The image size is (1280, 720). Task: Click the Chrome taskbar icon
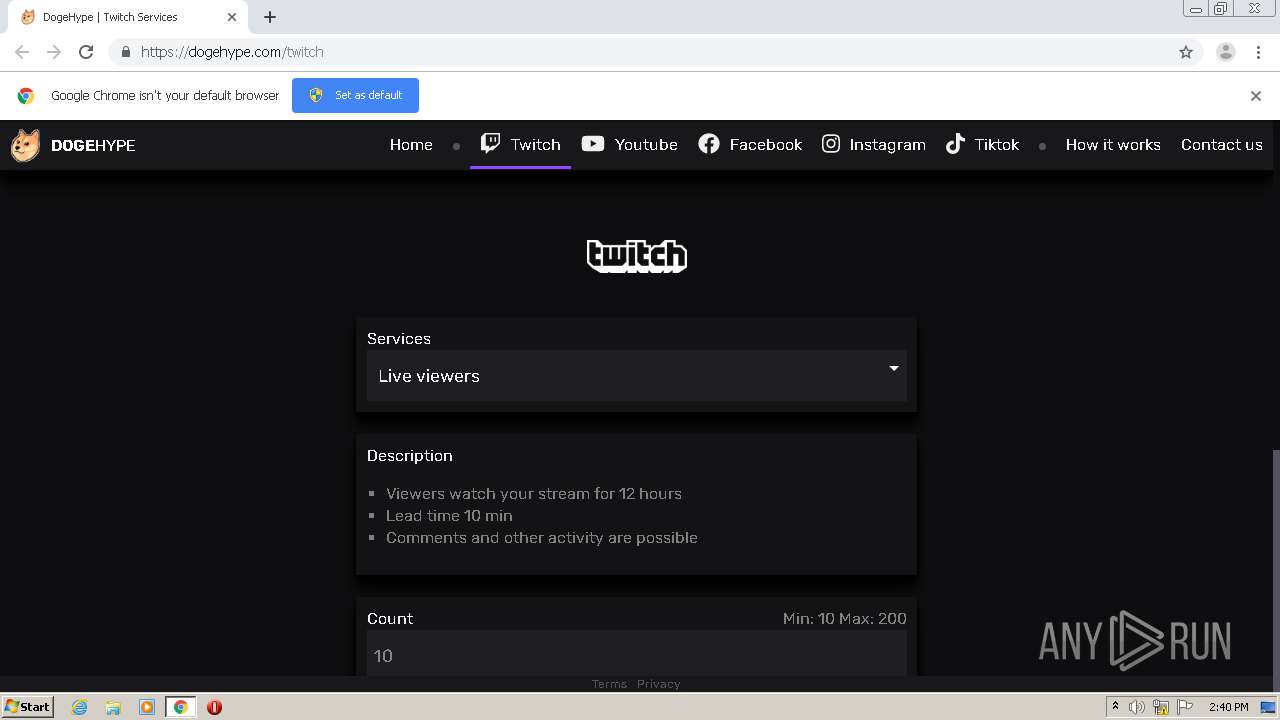tap(181, 707)
